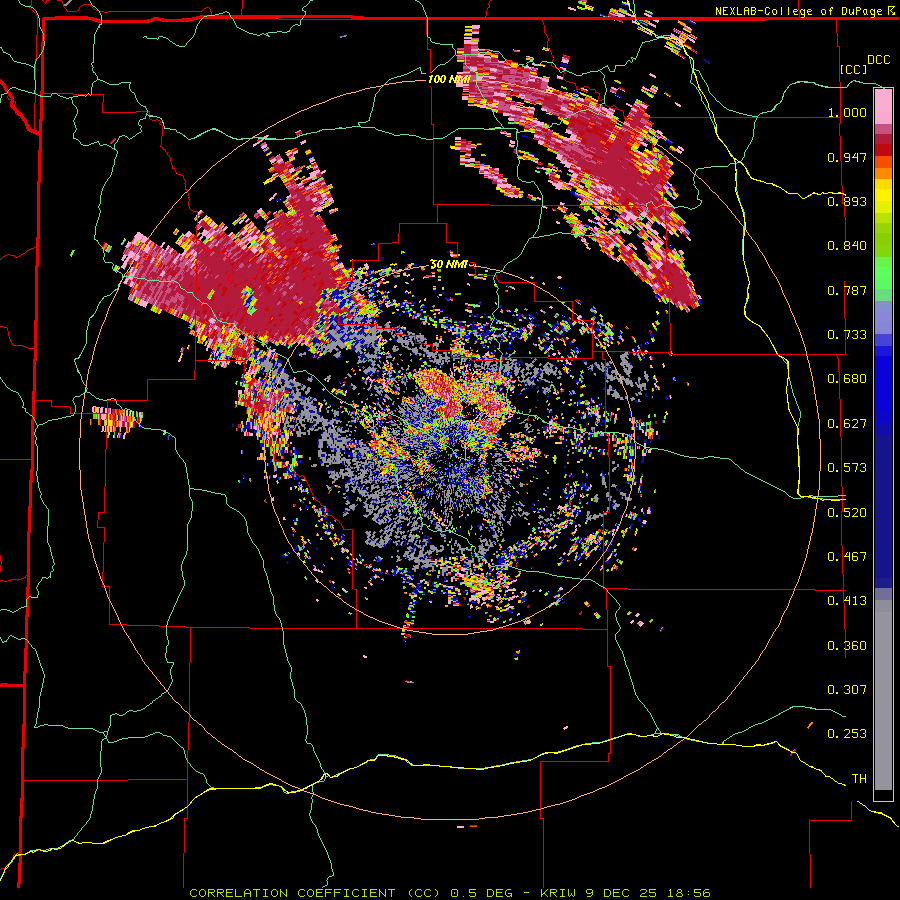This screenshot has height=900, width=900.
Task: Click the 1.000 color scale value
Action: (847, 112)
